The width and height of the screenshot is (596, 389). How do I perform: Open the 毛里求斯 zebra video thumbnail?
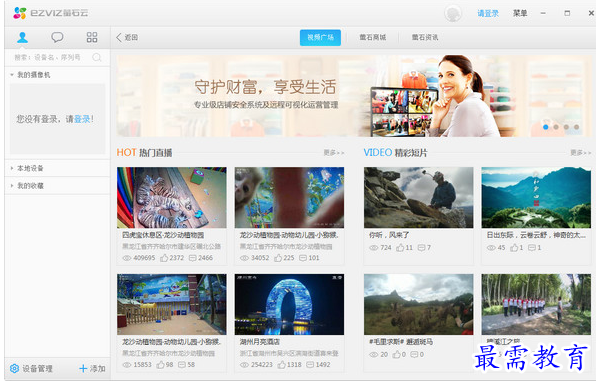click(418, 304)
